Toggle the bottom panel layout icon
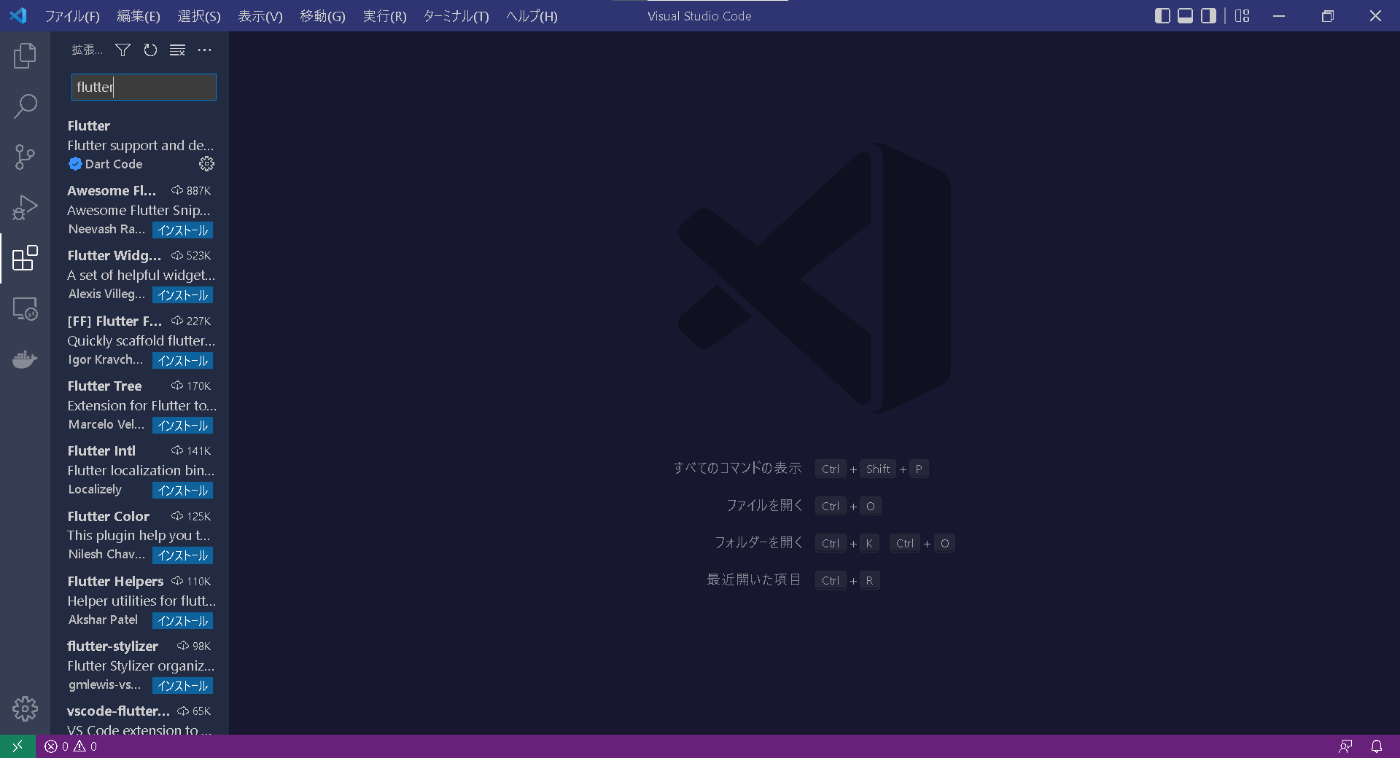 1185,15
